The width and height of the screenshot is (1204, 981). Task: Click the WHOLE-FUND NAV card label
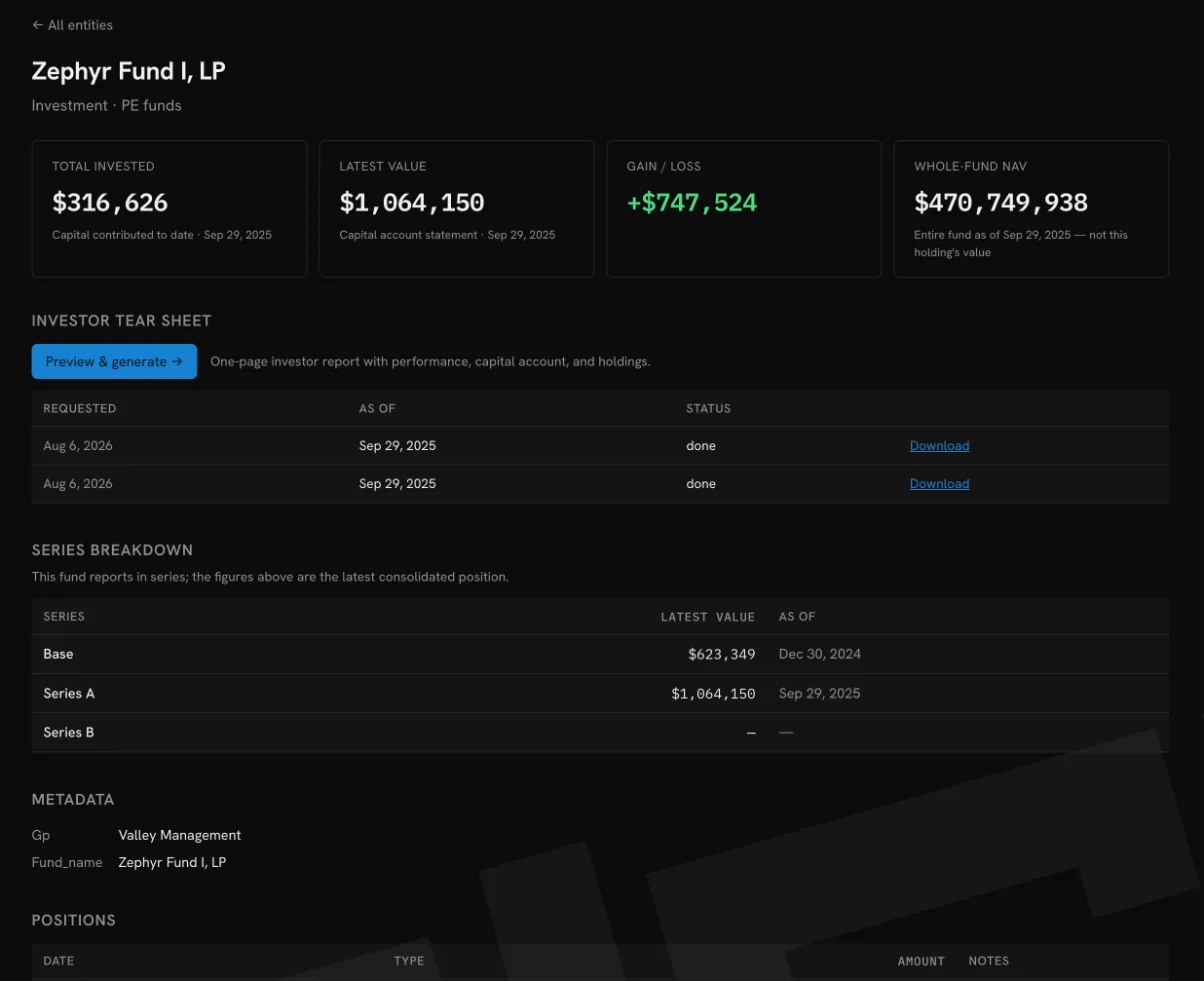coord(970,167)
